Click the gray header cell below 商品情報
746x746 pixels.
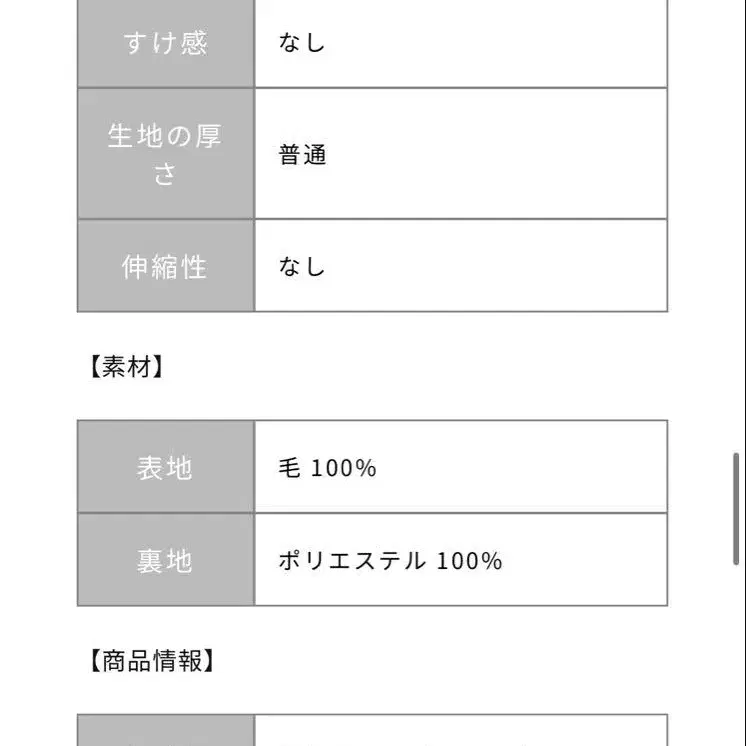[x=166, y=732]
